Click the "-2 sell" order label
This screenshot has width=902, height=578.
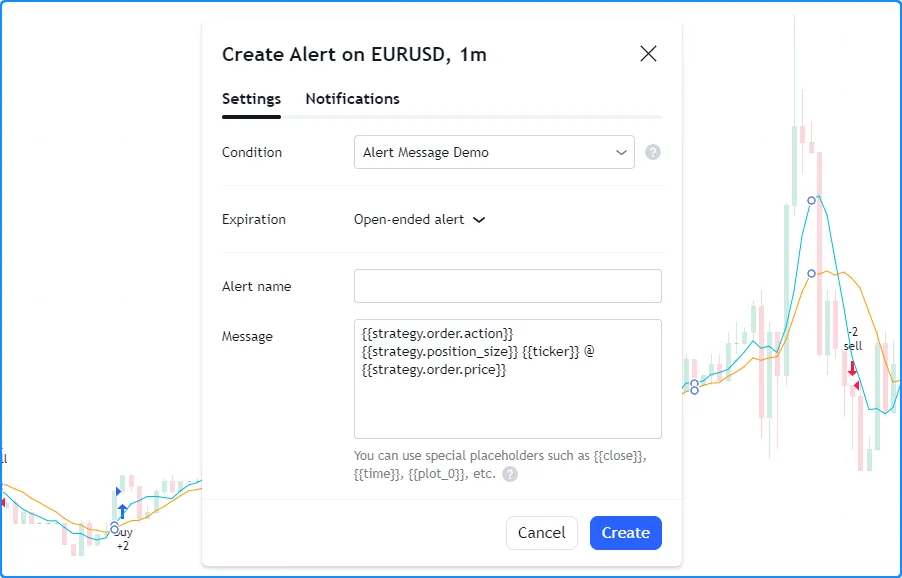pyautogui.click(x=852, y=339)
